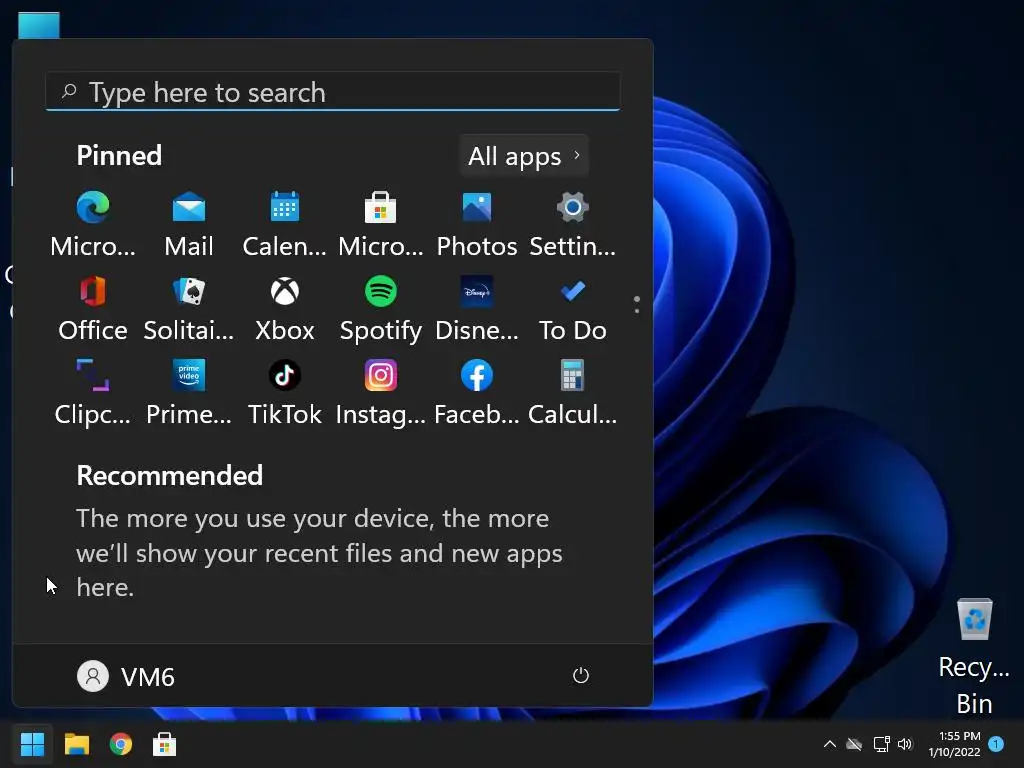
Task: Launch the Calculator
Action: [573, 392]
